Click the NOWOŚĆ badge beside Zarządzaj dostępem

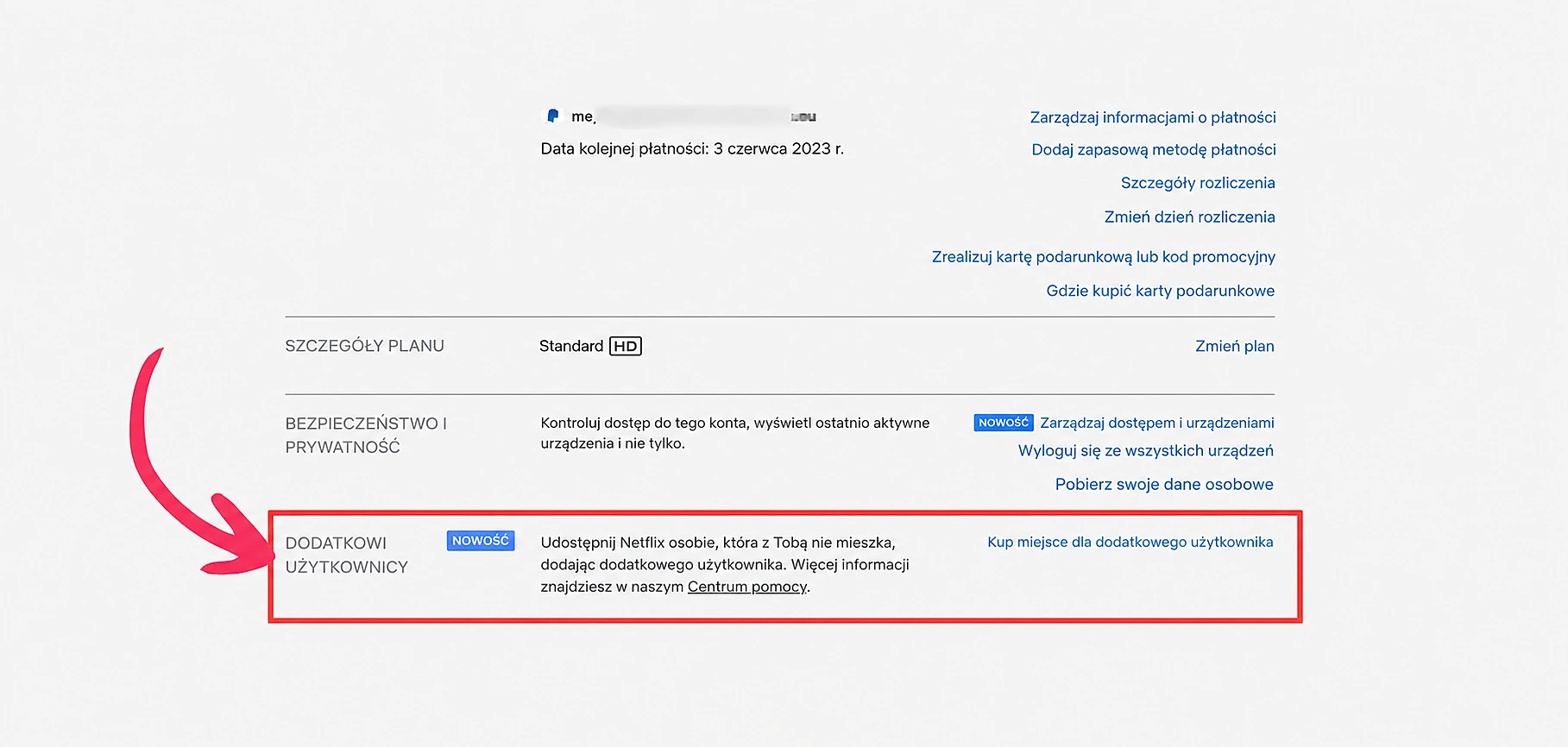(x=1004, y=423)
